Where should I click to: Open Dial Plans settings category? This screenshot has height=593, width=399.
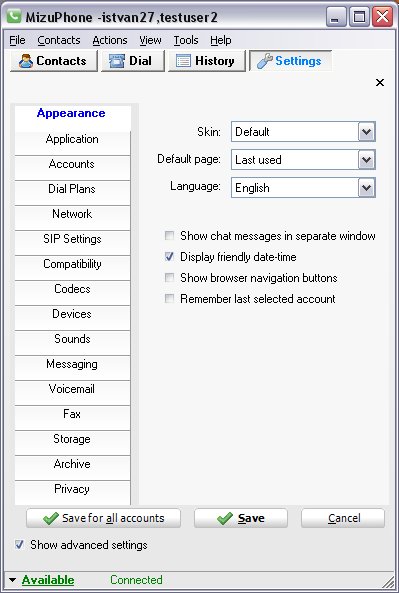click(x=72, y=193)
